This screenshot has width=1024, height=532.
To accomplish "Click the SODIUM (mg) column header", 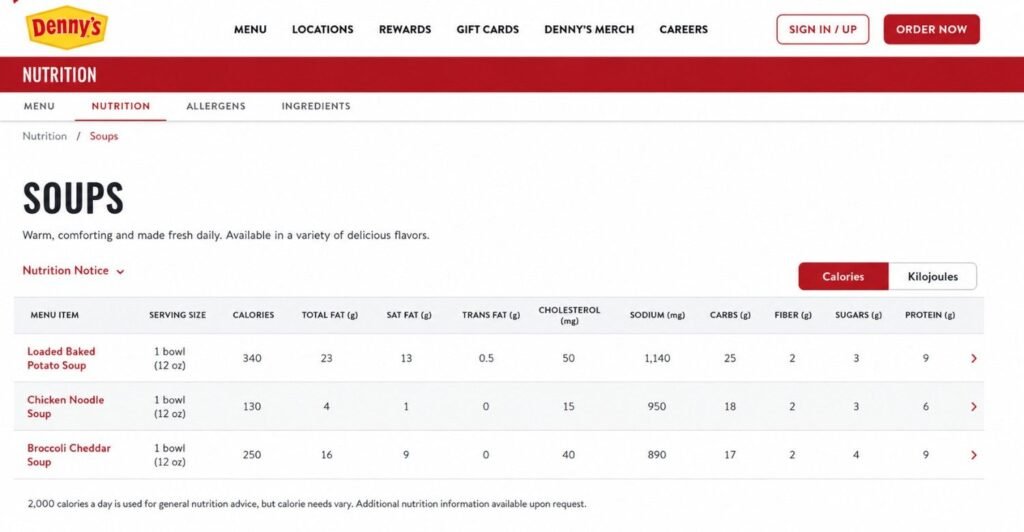I will [658, 315].
